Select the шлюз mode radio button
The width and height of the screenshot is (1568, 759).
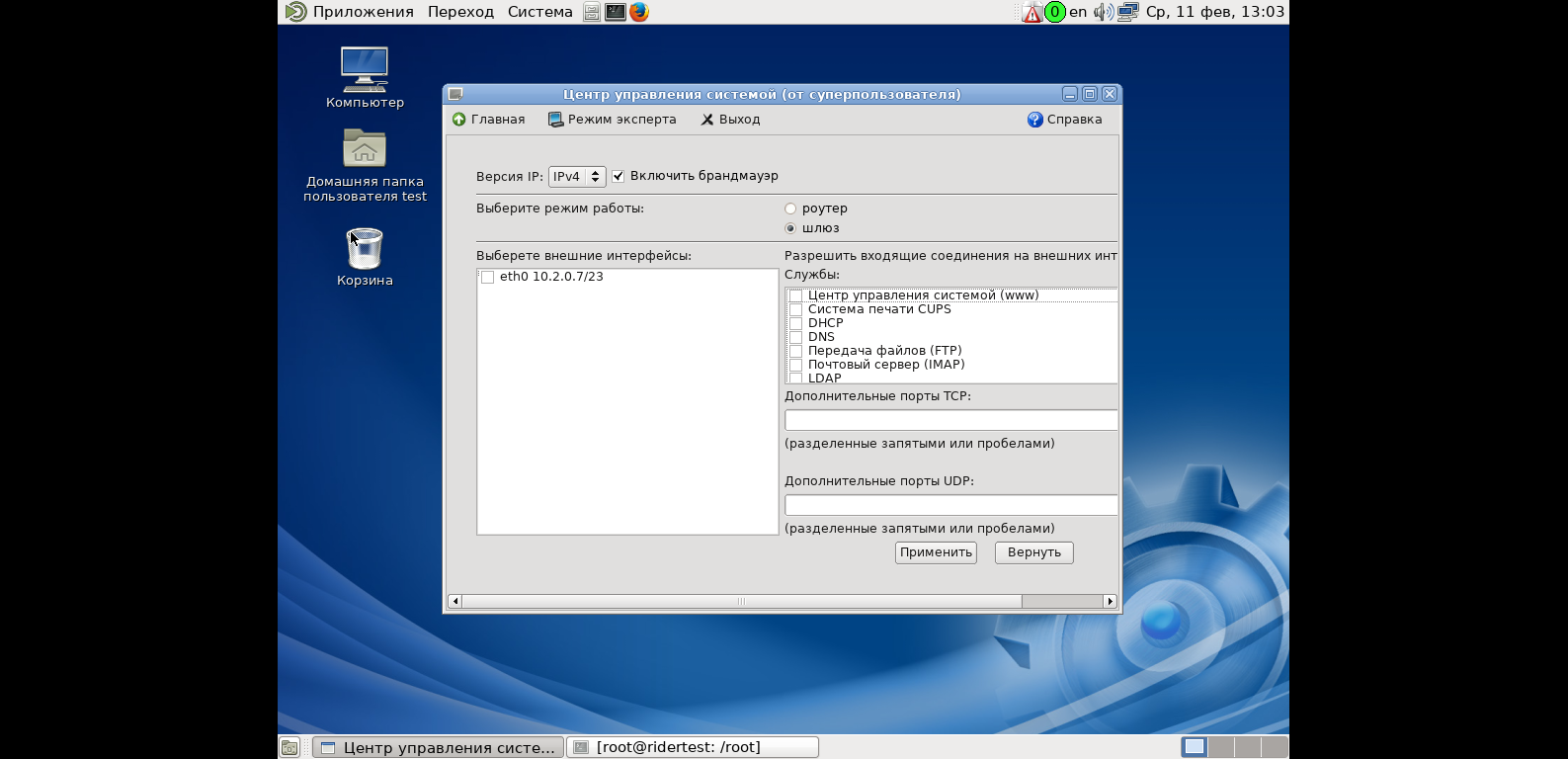coord(790,228)
